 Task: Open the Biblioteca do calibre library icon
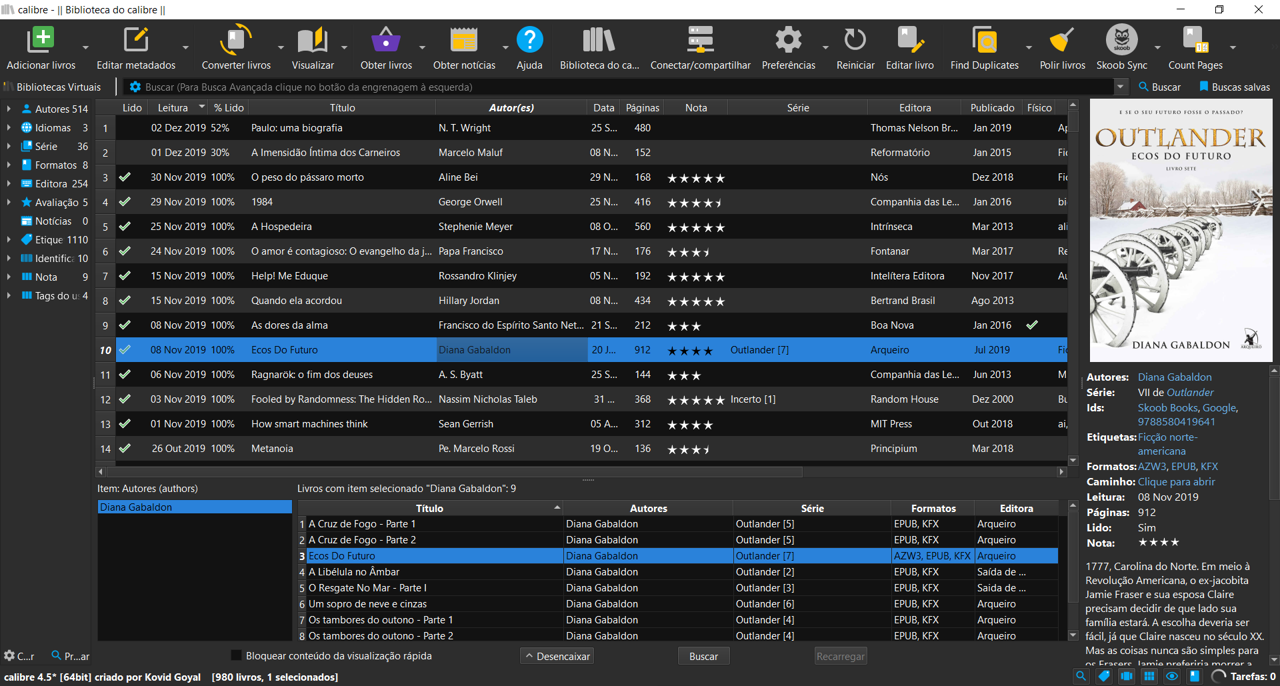click(x=599, y=41)
